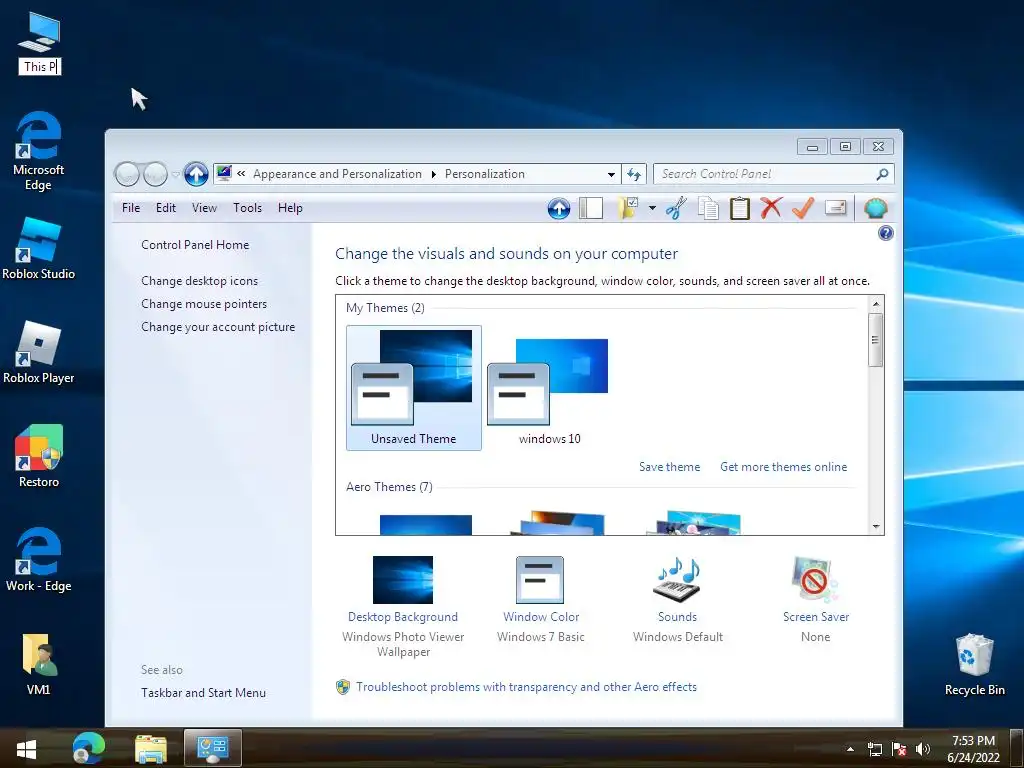Click the themes list scrollbar thumb
Viewport: 1024px width, 768px height.
tap(875, 340)
